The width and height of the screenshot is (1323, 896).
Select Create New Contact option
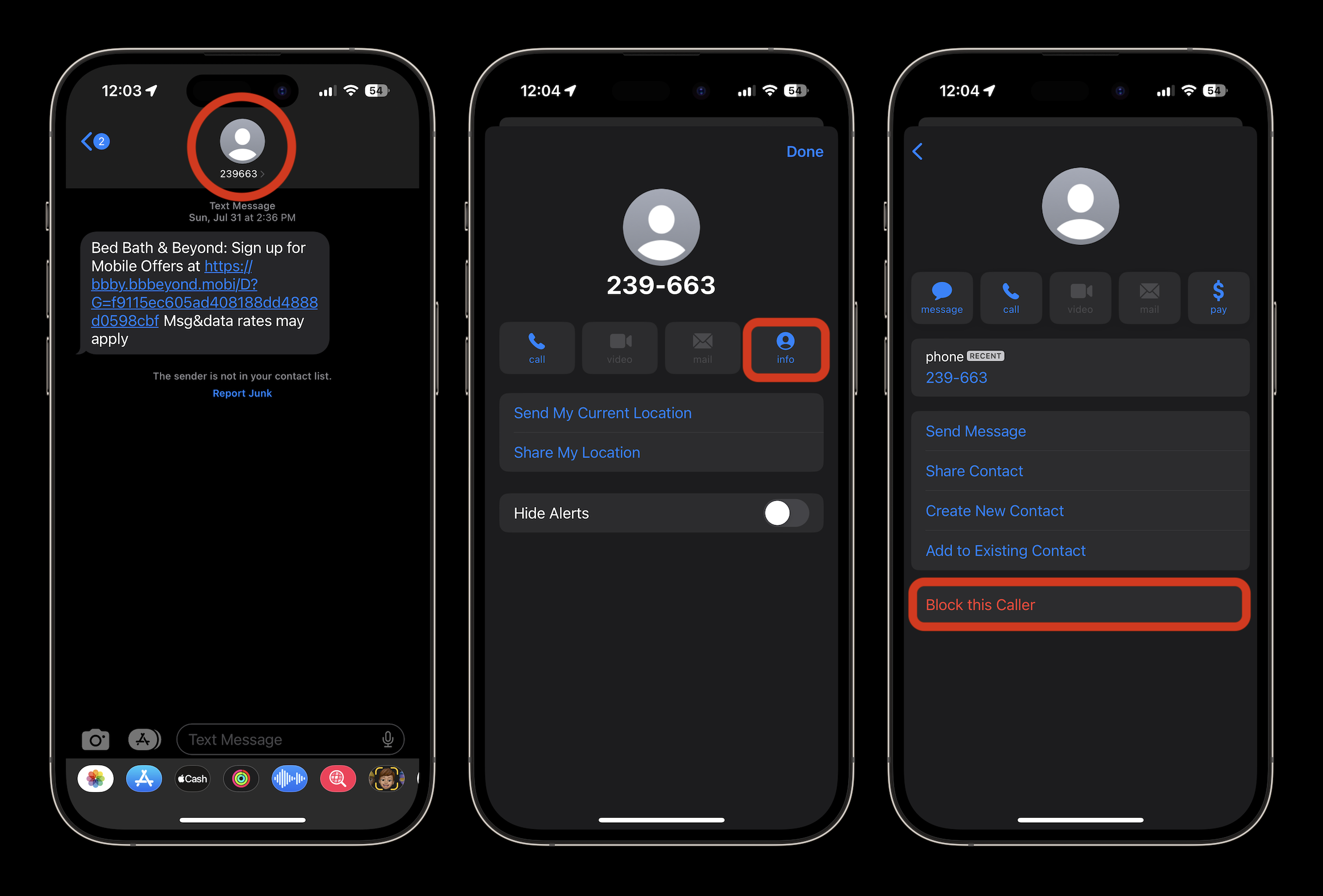pos(994,510)
